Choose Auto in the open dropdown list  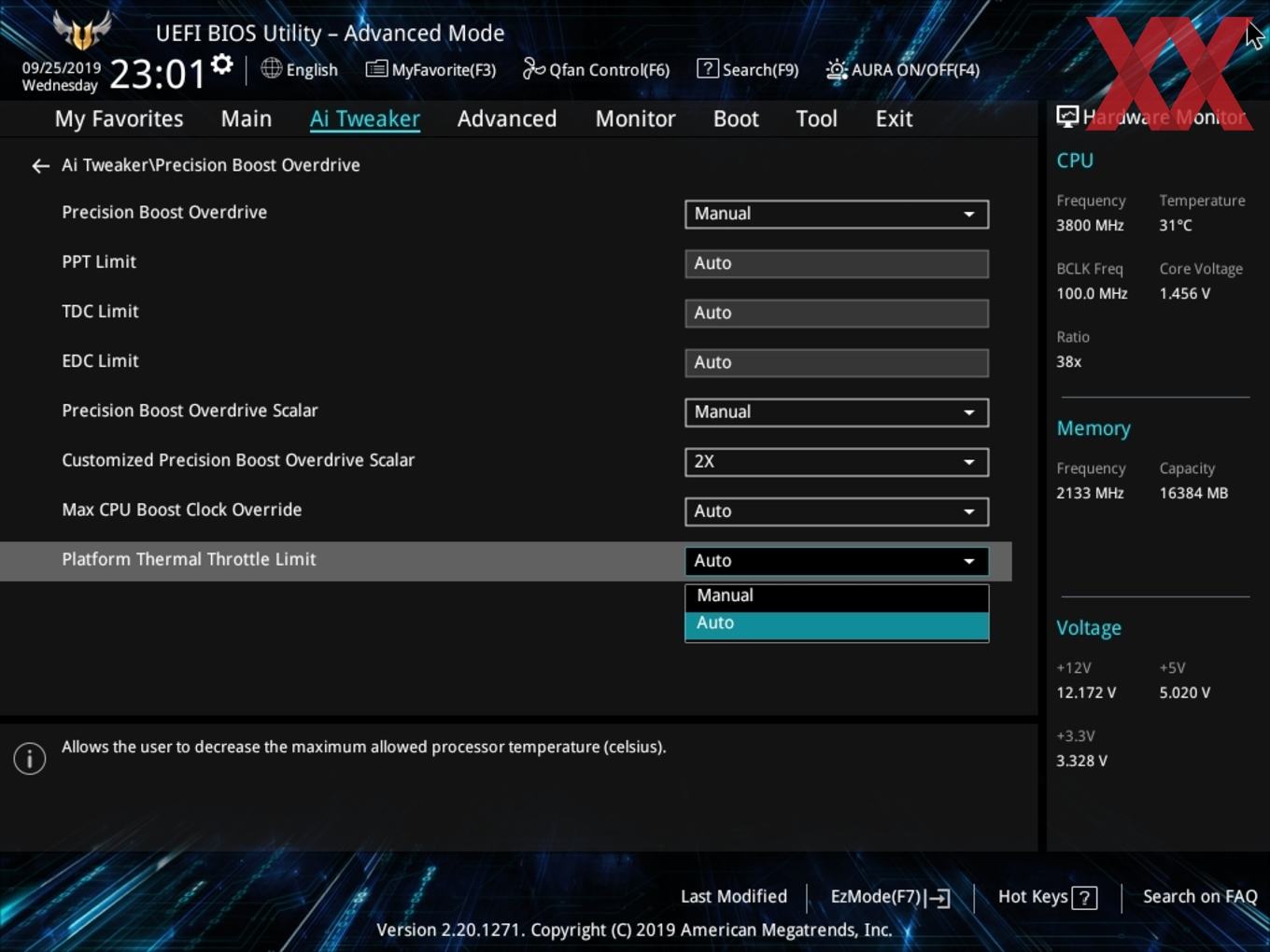[837, 624]
